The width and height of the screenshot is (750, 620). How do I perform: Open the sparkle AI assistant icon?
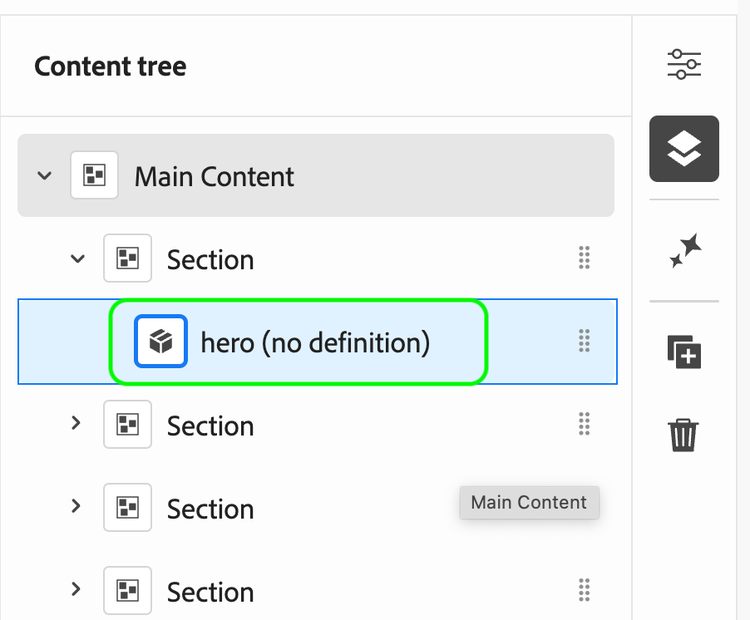(685, 250)
